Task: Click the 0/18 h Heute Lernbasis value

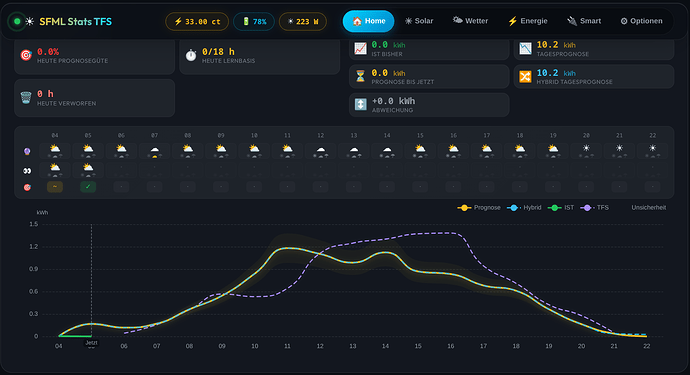Action: click(x=218, y=52)
